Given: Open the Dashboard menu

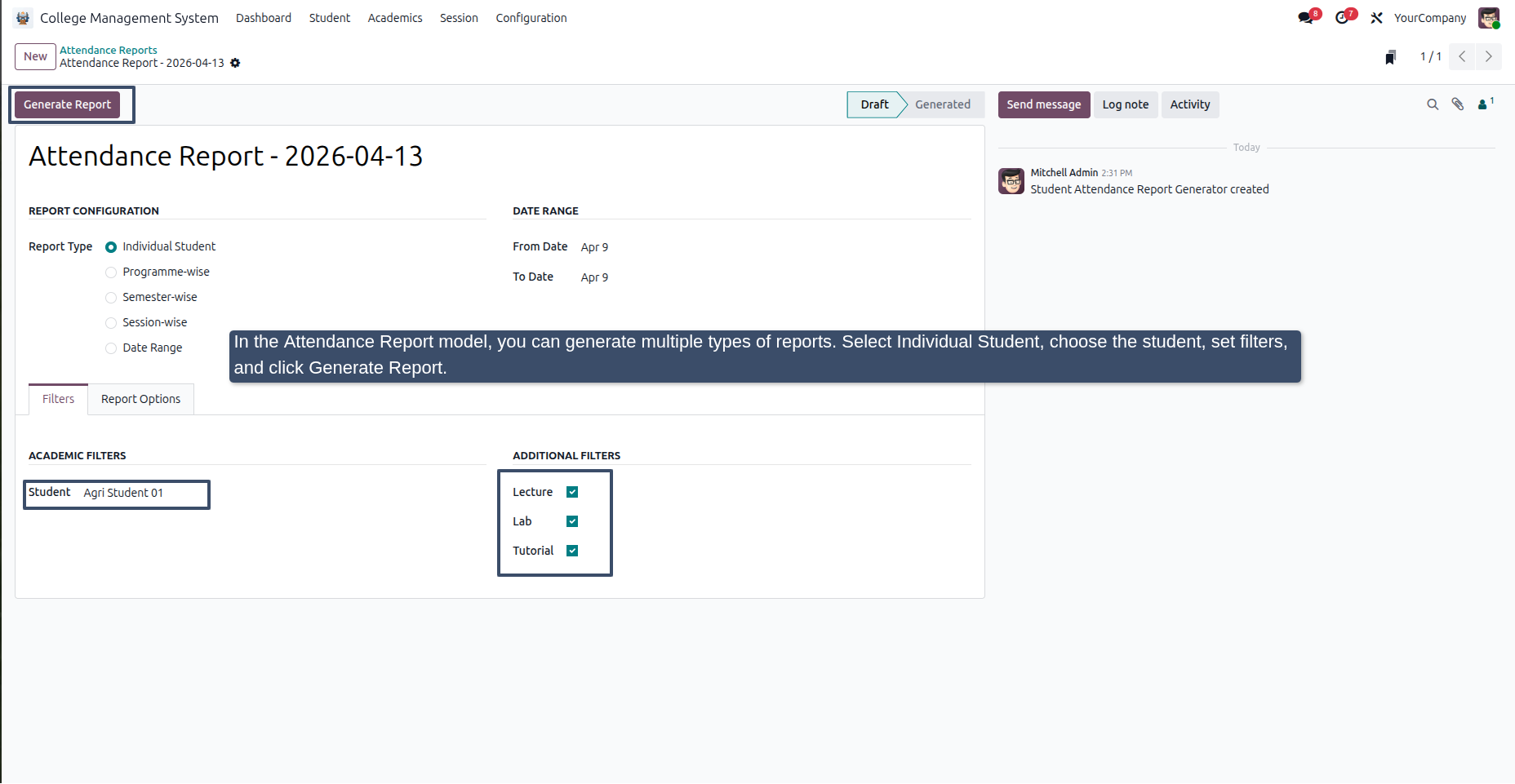Looking at the screenshot, I should 264,18.
